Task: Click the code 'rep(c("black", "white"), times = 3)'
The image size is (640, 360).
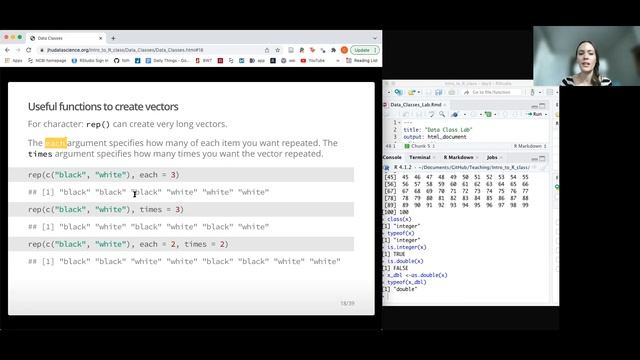Action: click(x=106, y=209)
